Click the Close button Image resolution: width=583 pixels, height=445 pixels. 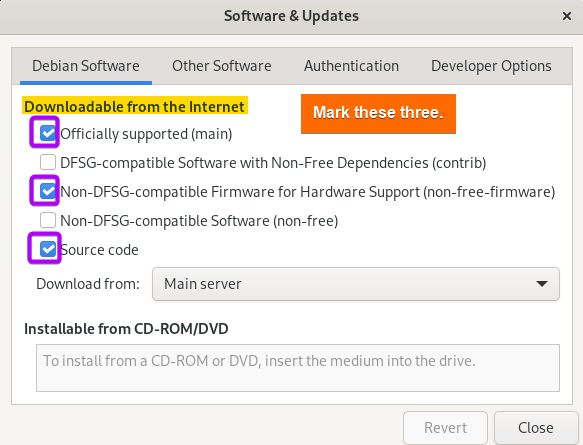(x=536, y=428)
